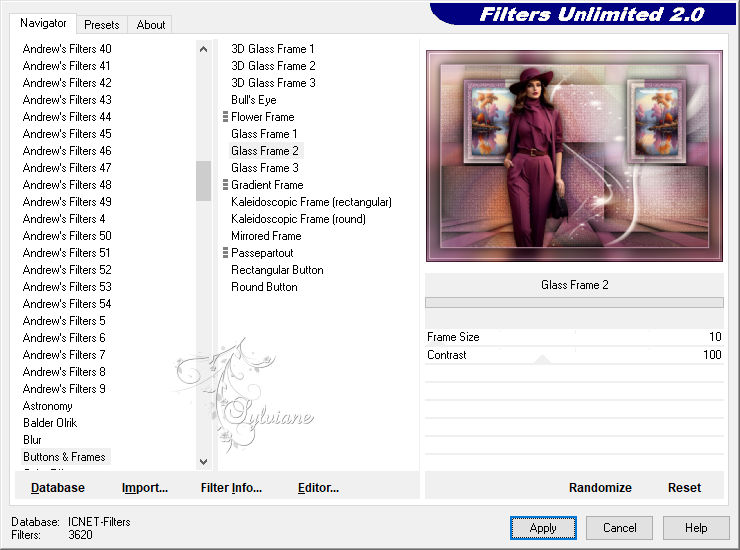The image size is (740, 550).
Task: Select the 3D Glass Frame 3 filter
Action: point(273,83)
